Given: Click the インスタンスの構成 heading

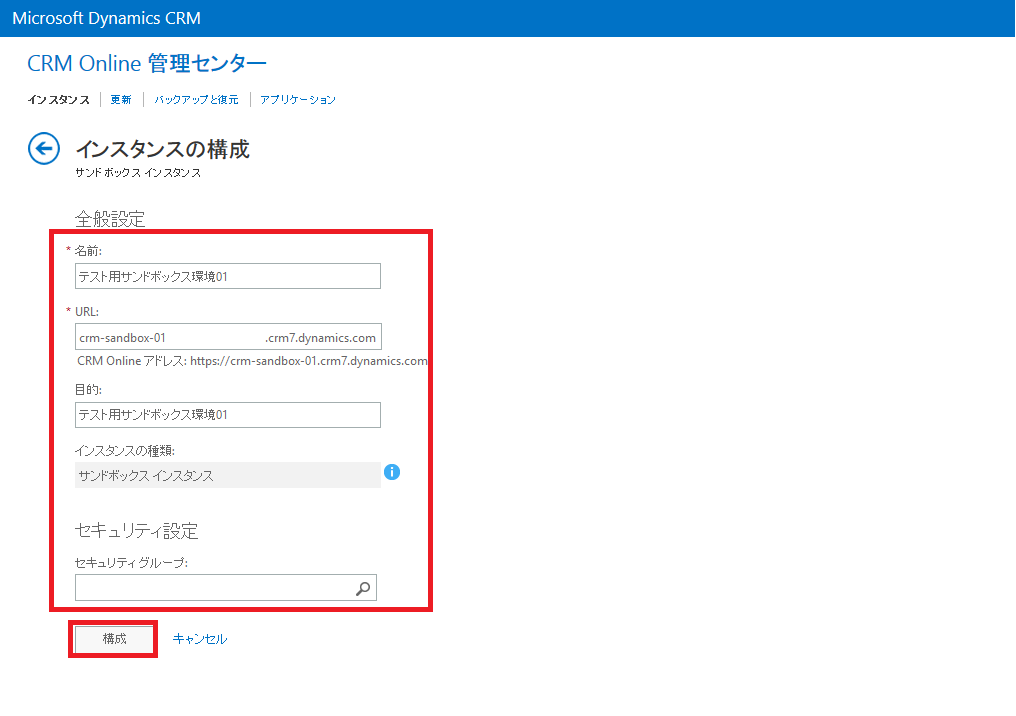Looking at the screenshot, I should click(163, 149).
